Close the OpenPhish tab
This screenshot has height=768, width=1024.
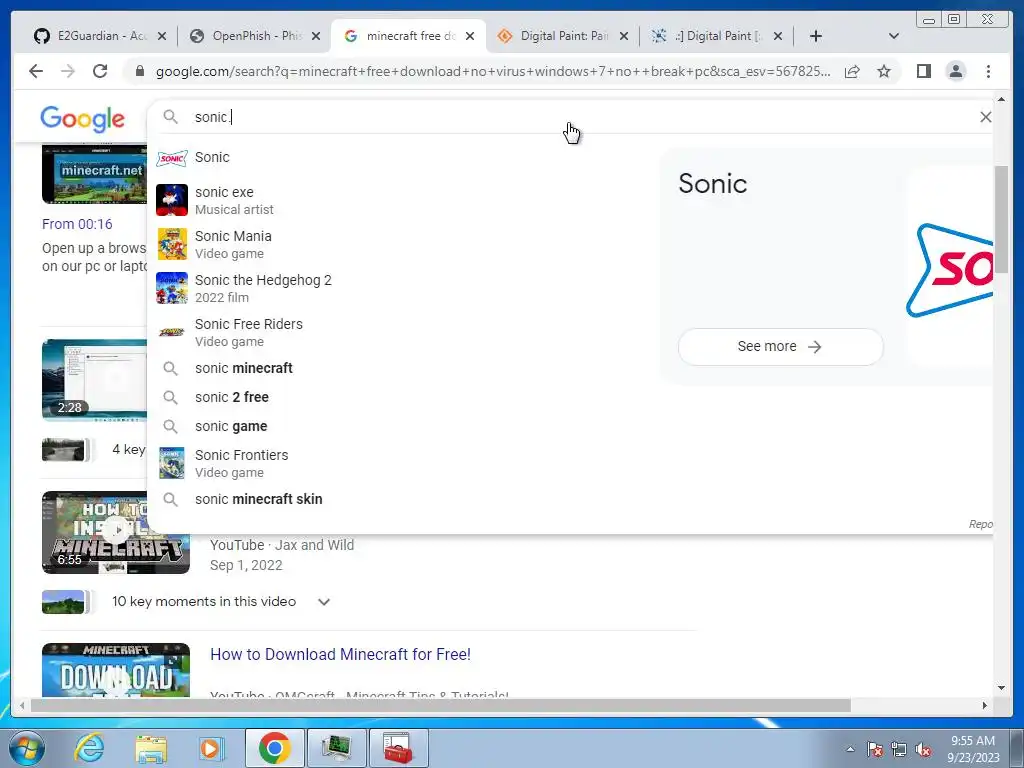coord(316,36)
